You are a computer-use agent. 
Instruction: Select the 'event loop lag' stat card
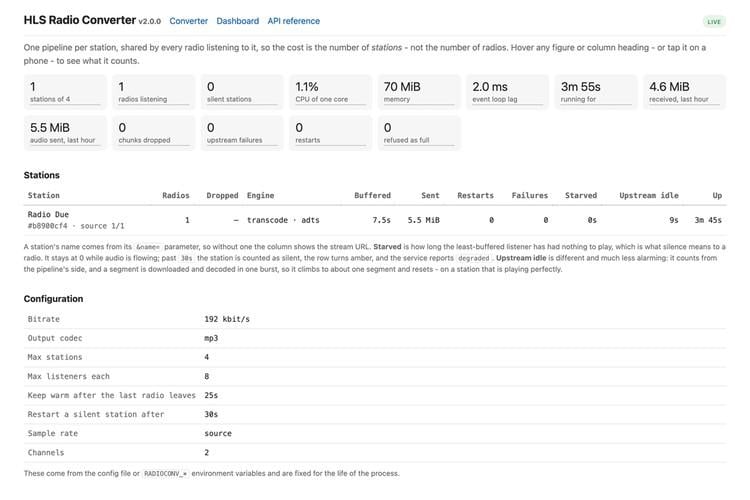click(507, 92)
